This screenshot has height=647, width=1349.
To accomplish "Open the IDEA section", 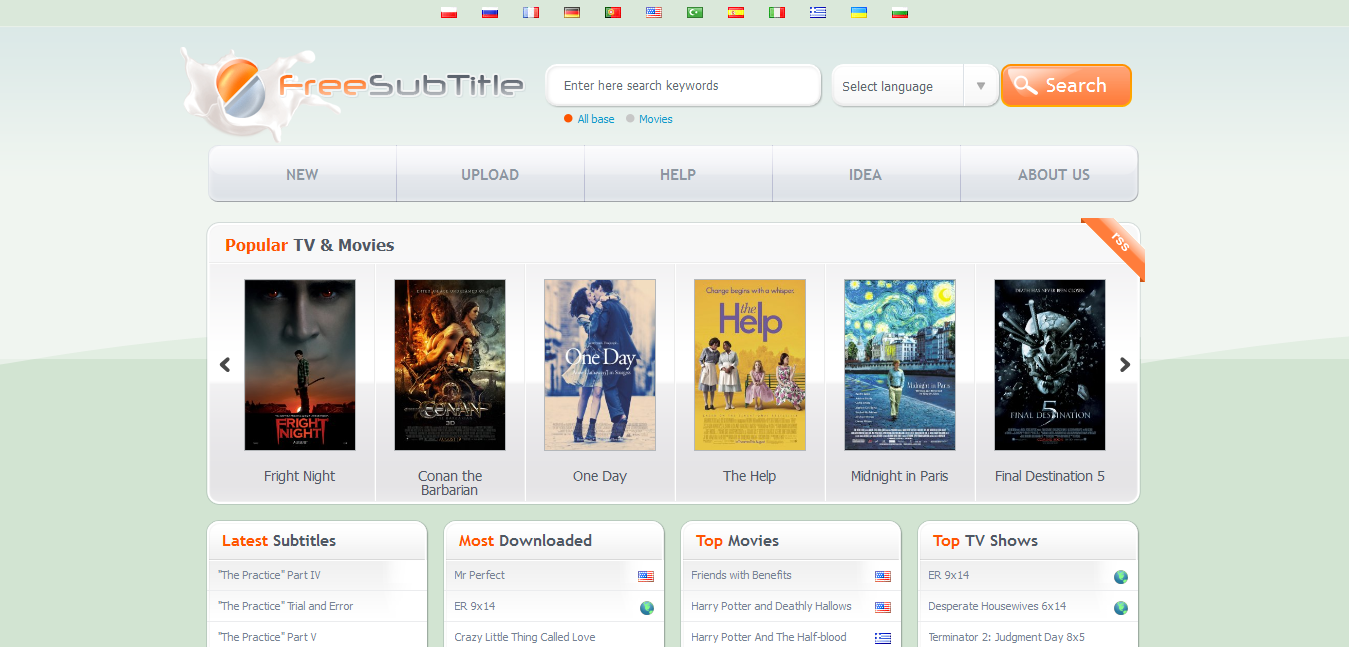I will pyautogui.click(x=865, y=174).
